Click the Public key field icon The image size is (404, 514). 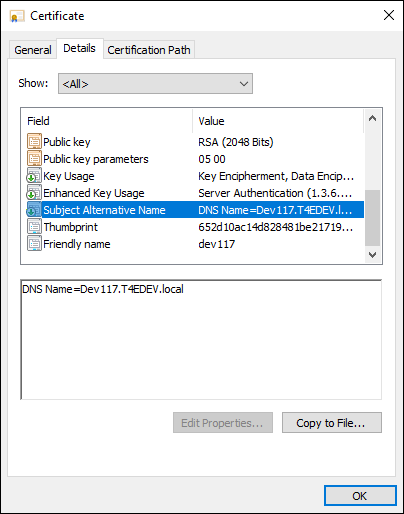[34, 141]
